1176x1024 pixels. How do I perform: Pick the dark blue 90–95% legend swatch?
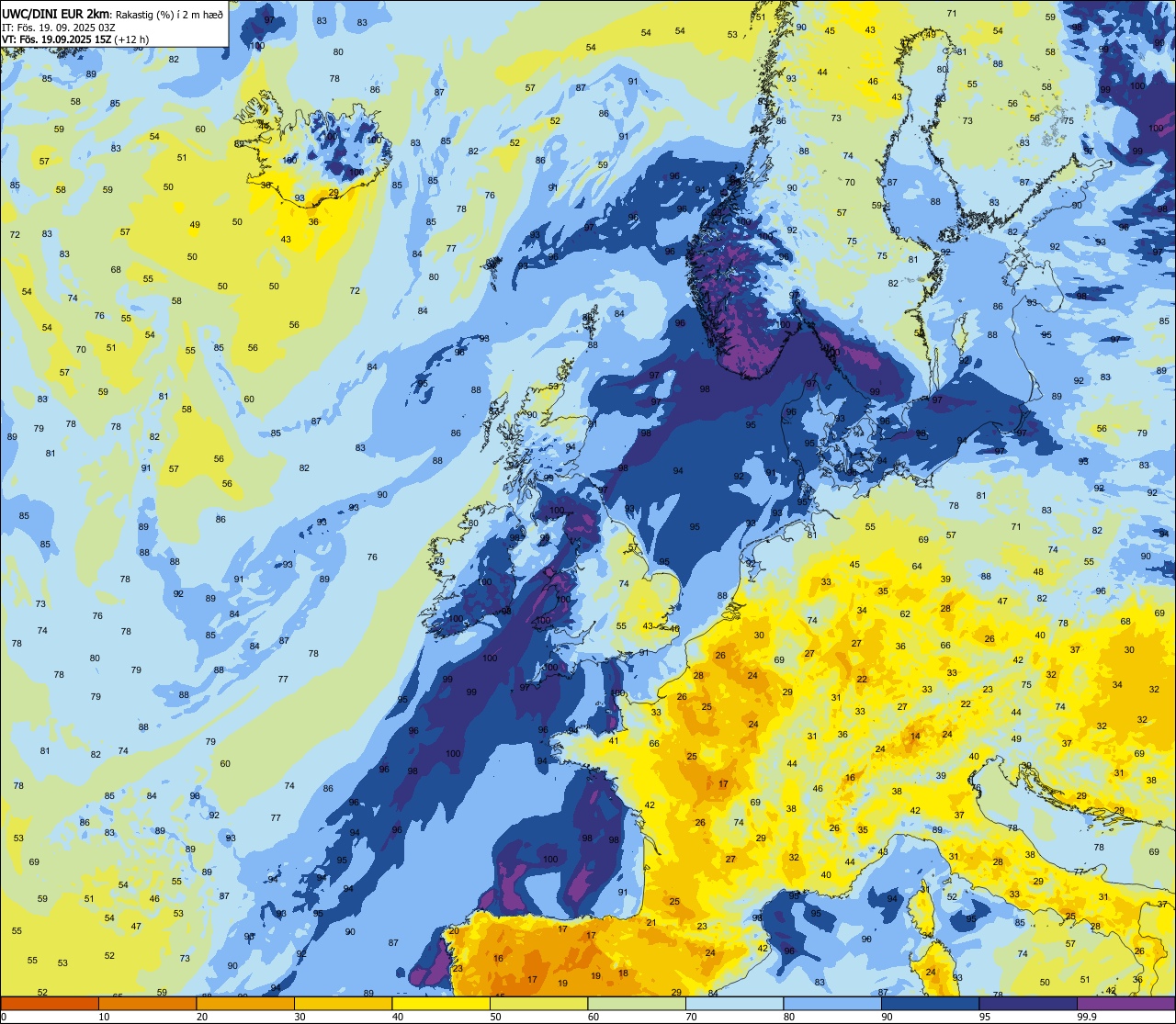tap(930, 1004)
